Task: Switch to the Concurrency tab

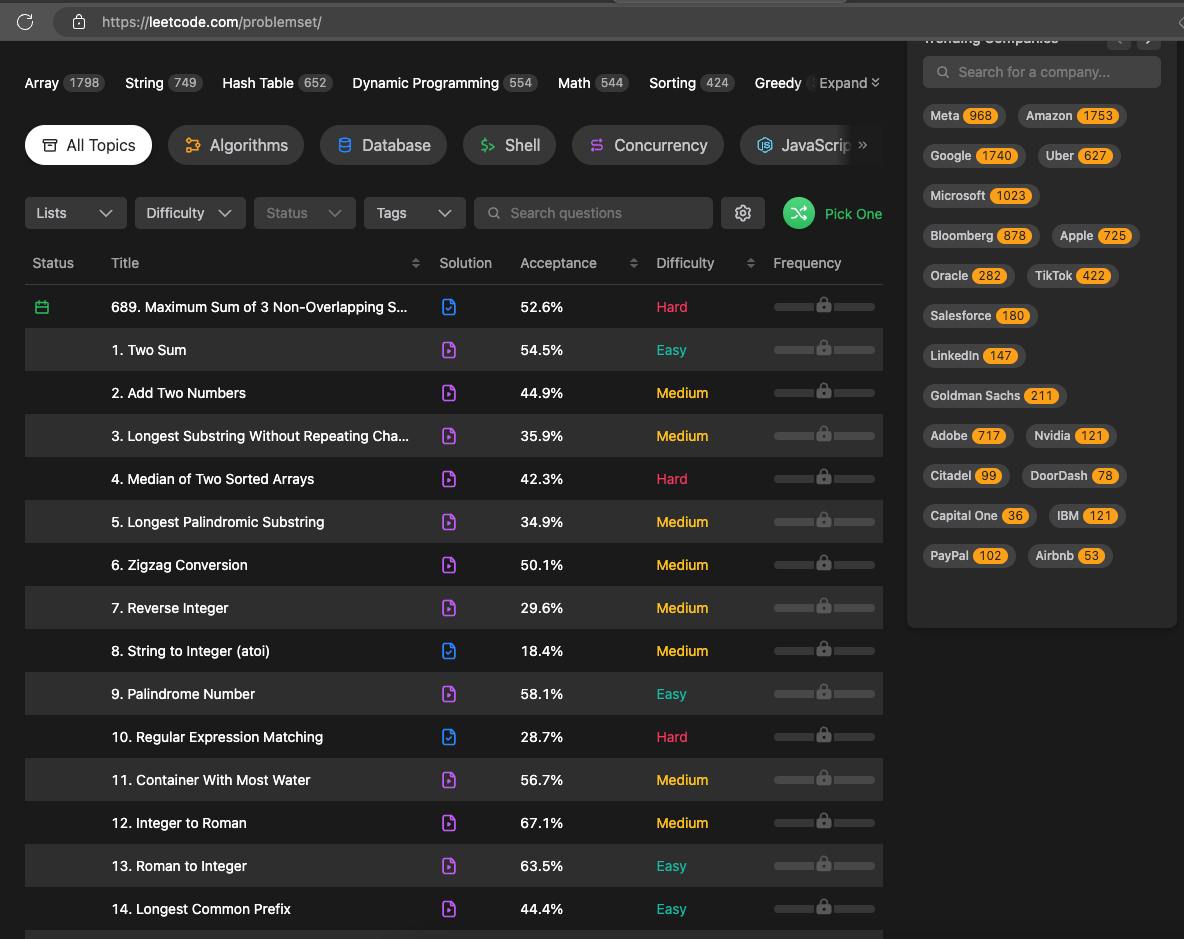Action: [x=648, y=145]
